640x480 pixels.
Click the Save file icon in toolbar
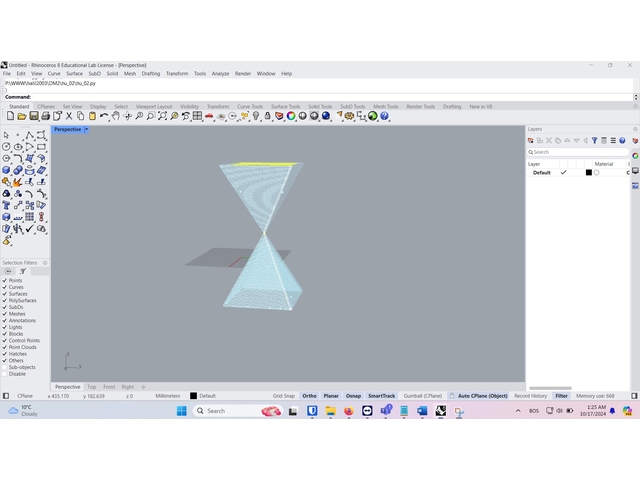pos(33,116)
